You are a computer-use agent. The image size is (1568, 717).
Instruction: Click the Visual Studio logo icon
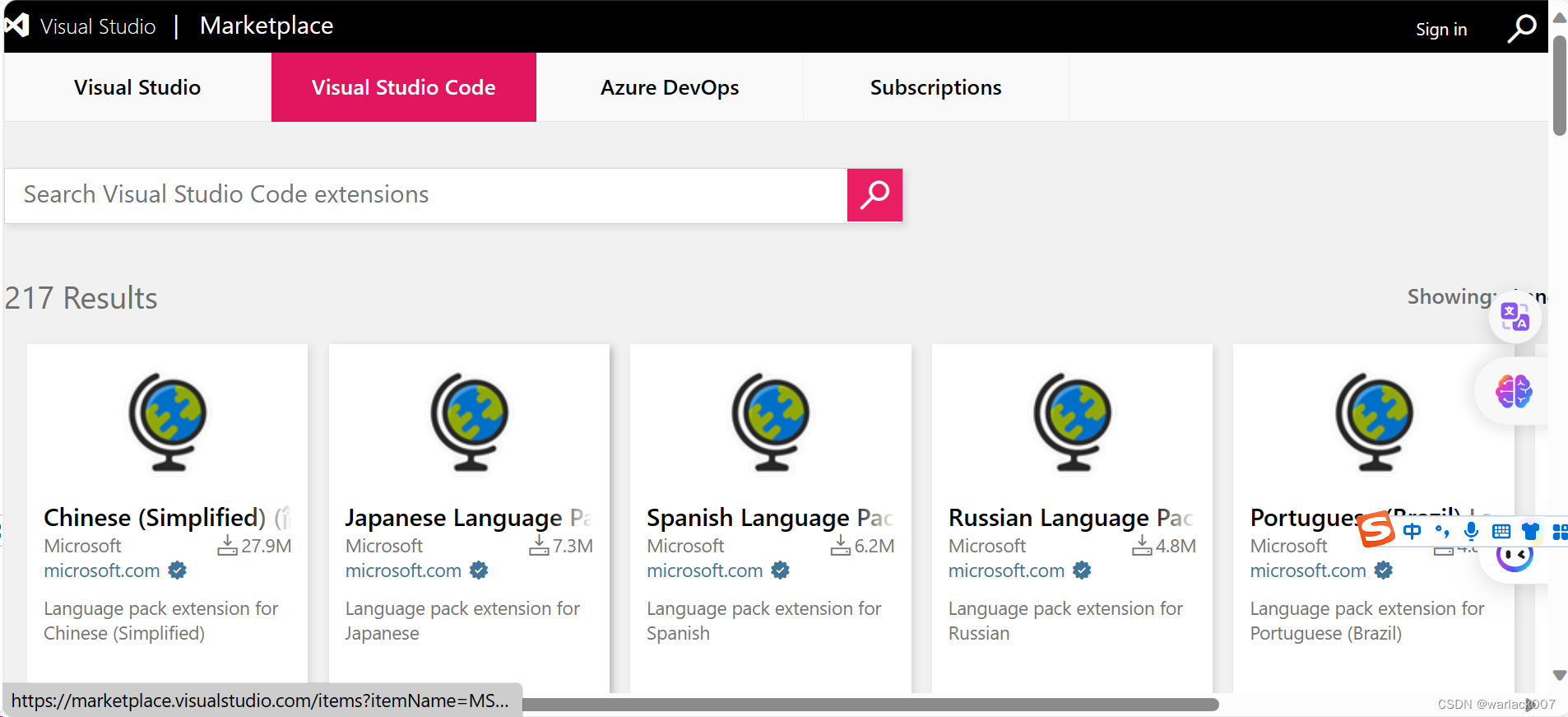(x=16, y=26)
